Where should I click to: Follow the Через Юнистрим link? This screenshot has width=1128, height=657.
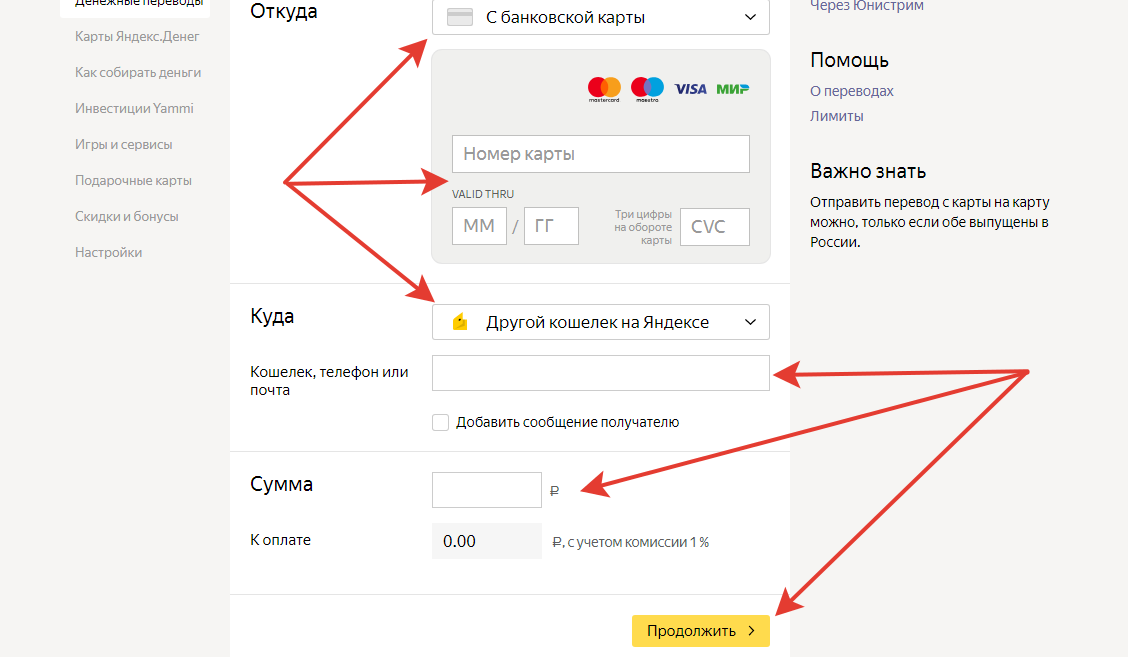[x=867, y=6]
